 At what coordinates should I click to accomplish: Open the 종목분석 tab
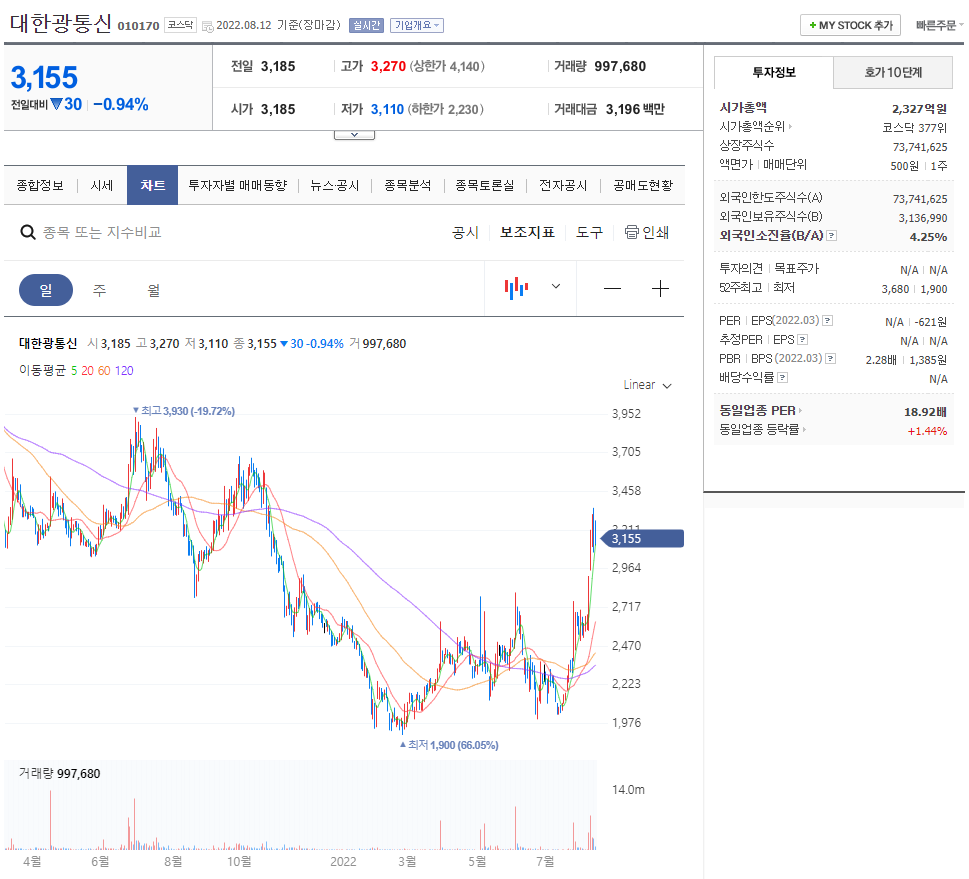point(407,185)
